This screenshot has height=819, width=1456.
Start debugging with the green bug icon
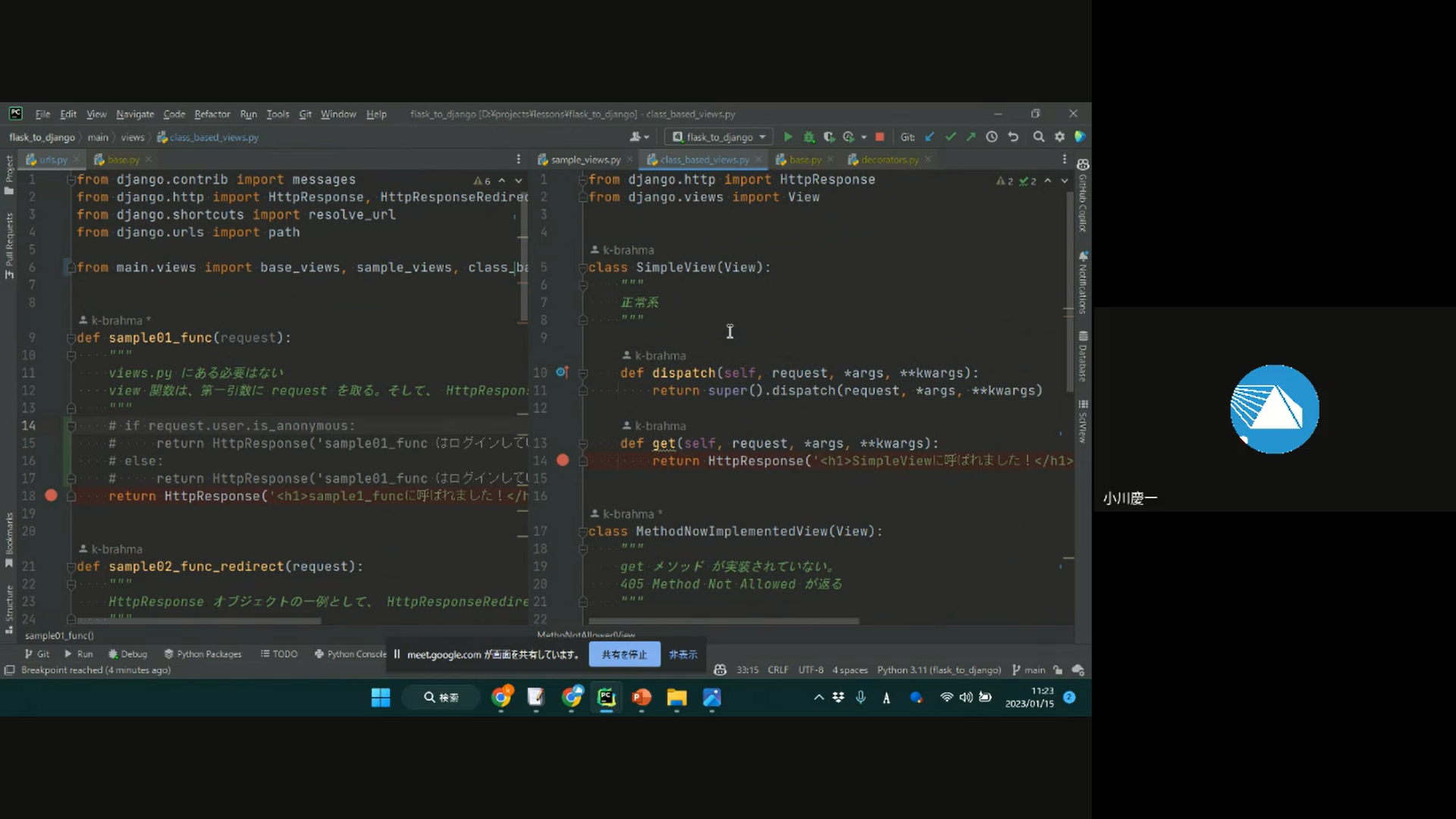[x=809, y=137]
